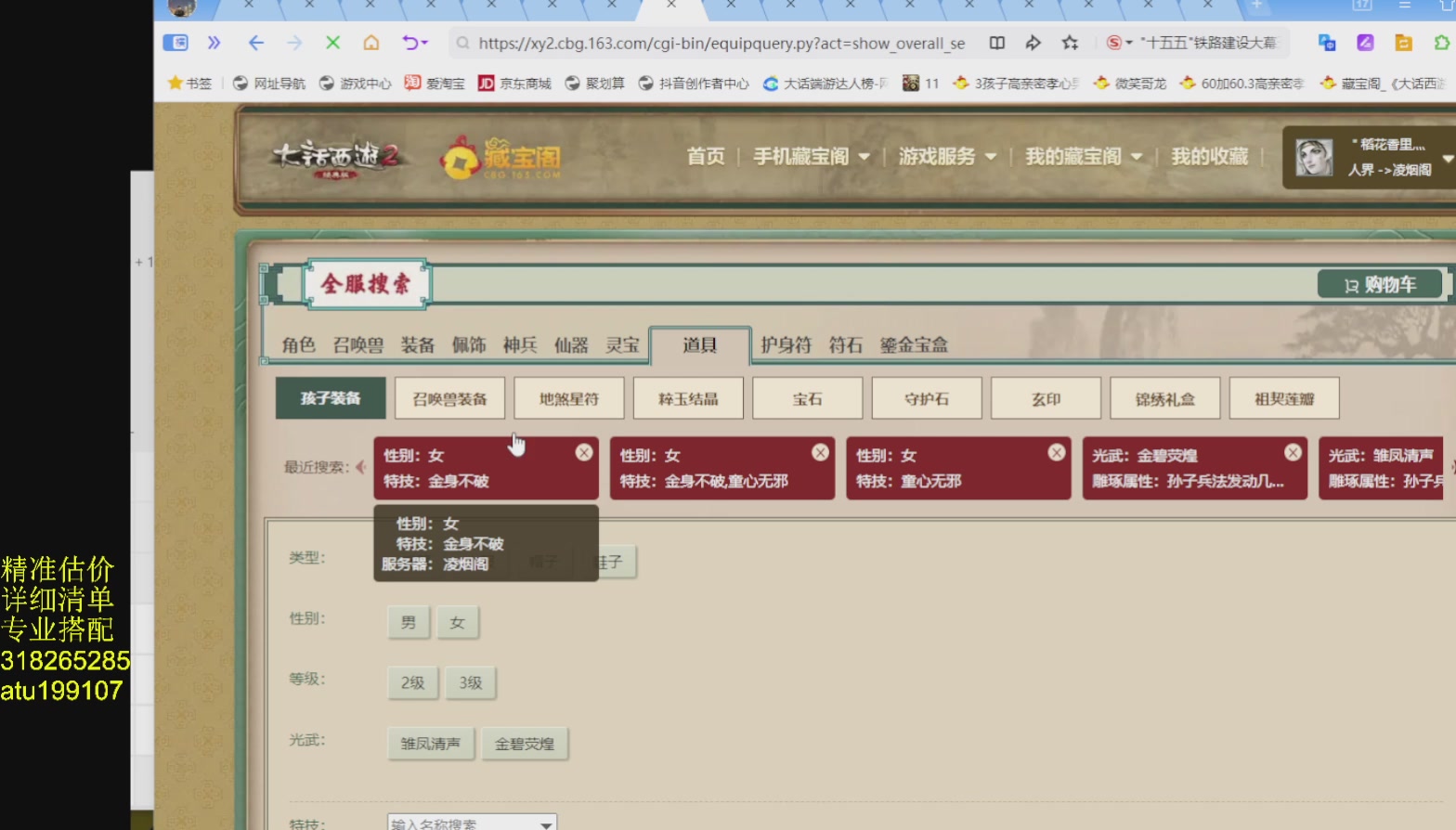The height and width of the screenshot is (830, 1456).
Task: Click the user avatar thumbnail
Action: coord(1314,158)
